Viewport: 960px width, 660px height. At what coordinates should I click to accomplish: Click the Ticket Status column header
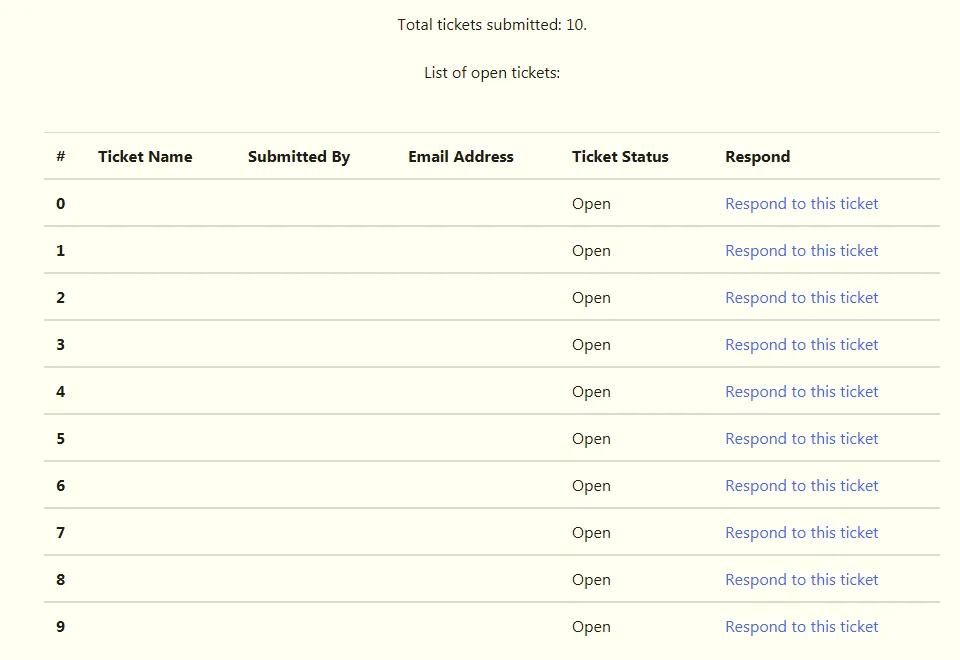(x=620, y=157)
